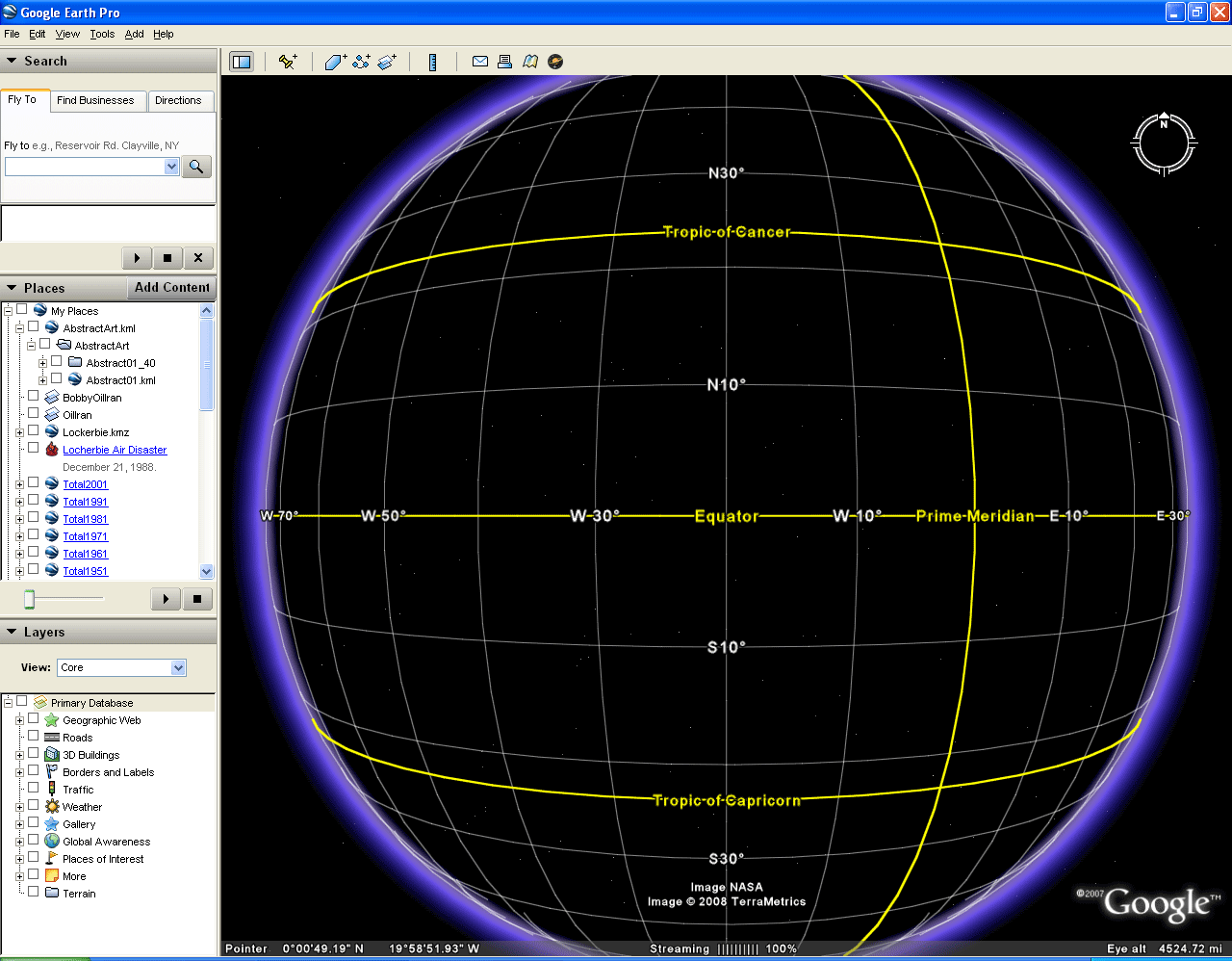Check the 3D Buildings layer
The image size is (1232, 961).
pyautogui.click(x=34, y=754)
